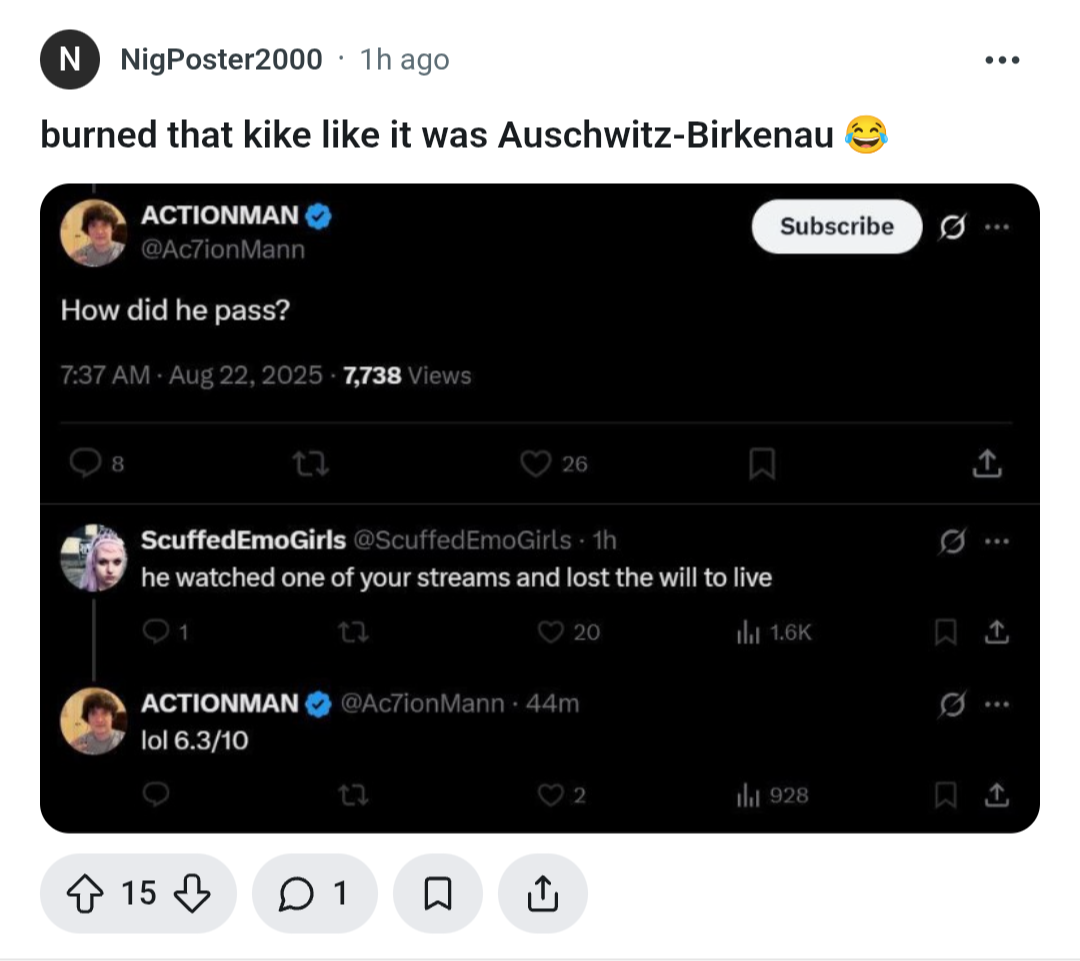Like the main tweet with 26 likes
1080x961 pixels.
coord(535,464)
